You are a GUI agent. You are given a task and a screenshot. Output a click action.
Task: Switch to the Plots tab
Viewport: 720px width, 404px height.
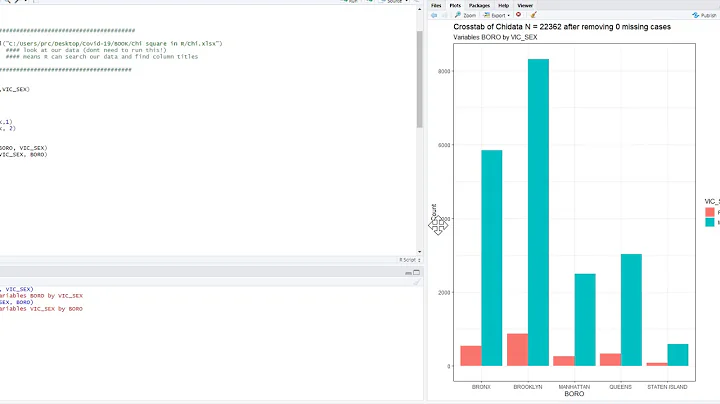[455, 6]
